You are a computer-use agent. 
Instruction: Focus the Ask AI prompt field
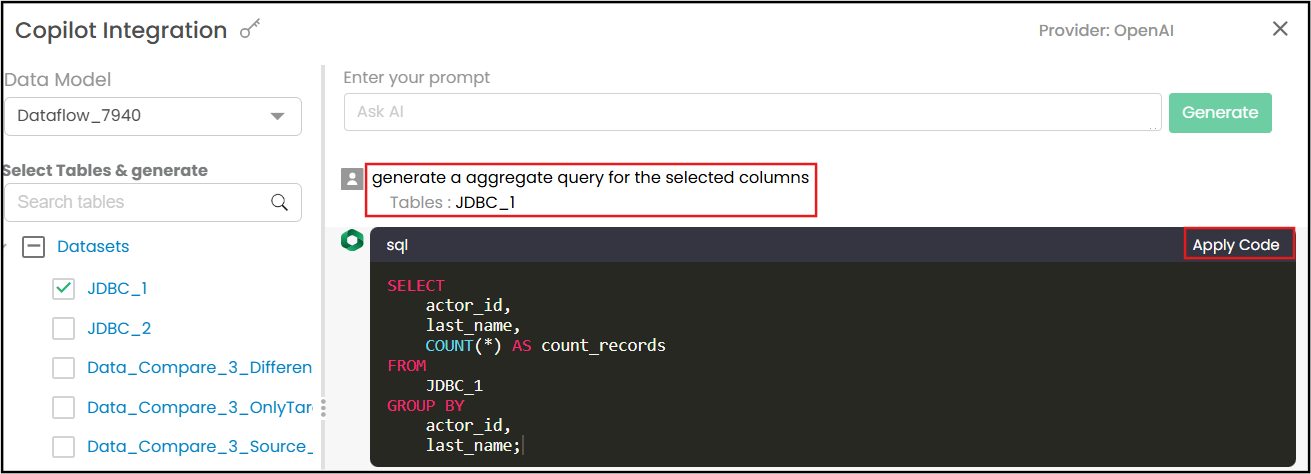751,112
